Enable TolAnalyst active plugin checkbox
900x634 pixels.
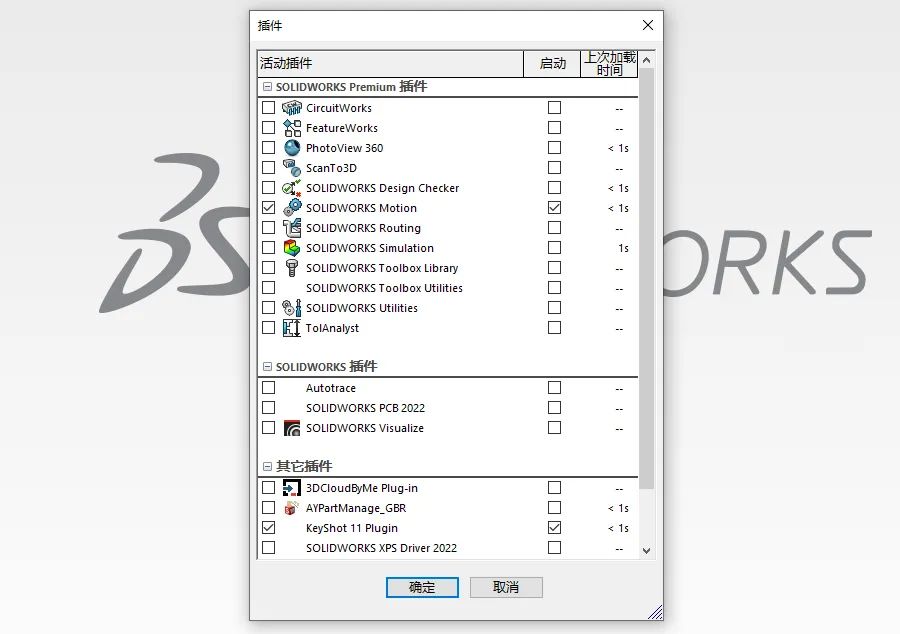click(x=268, y=328)
